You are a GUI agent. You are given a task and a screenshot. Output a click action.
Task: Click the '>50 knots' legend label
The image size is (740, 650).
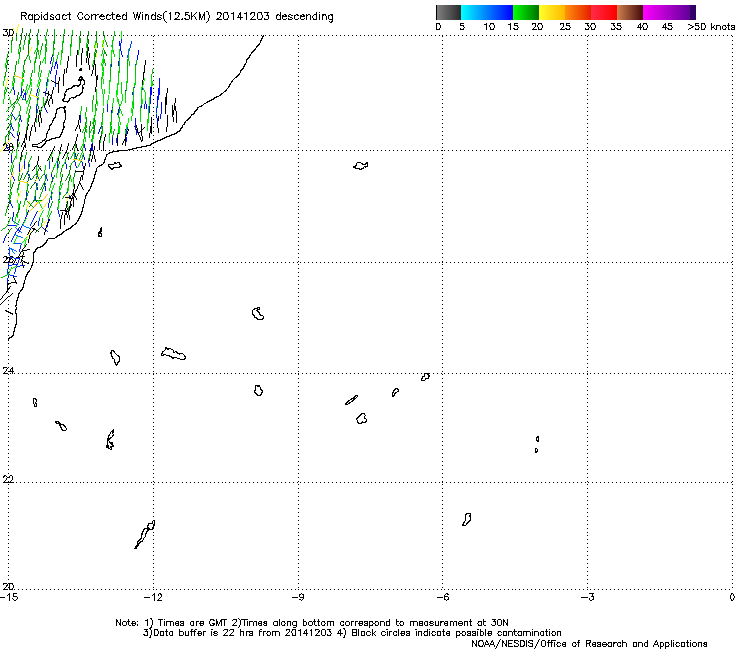click(x=711, y=27)
